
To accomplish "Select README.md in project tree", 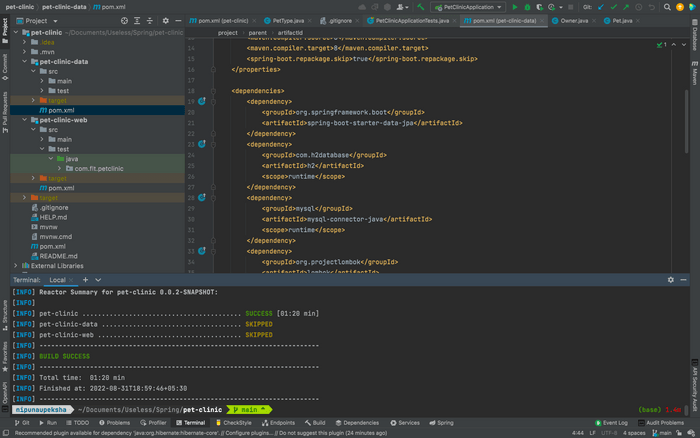I will pyautogui.click(x=58, y=256).
